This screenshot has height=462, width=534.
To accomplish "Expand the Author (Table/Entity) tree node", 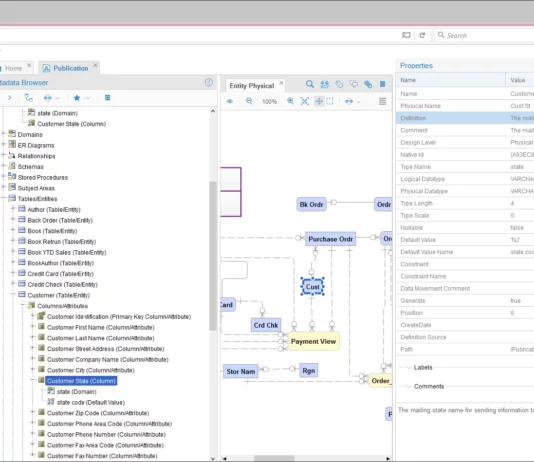I will click(x=13, y=209).
